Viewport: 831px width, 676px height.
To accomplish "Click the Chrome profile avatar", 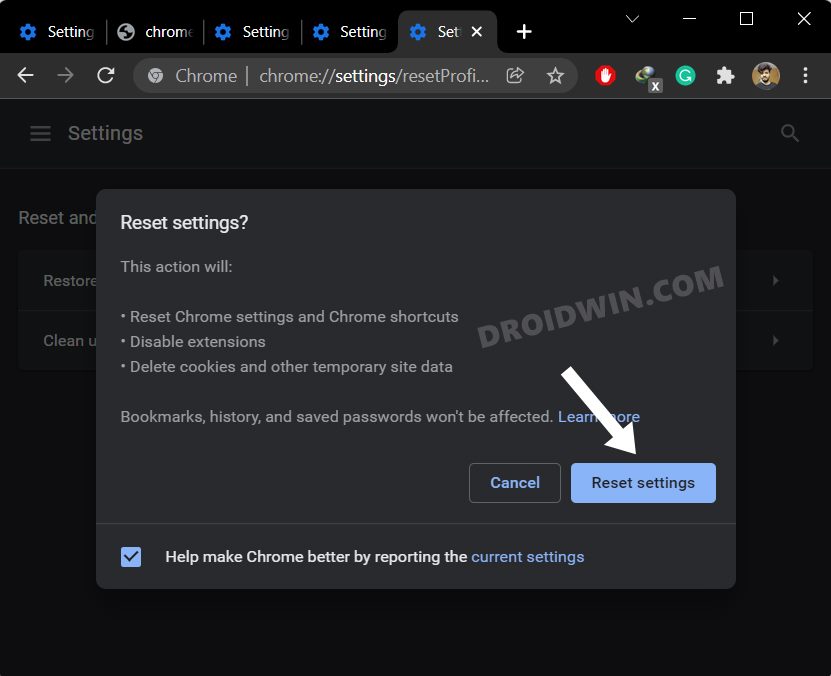I will [765, 75].
